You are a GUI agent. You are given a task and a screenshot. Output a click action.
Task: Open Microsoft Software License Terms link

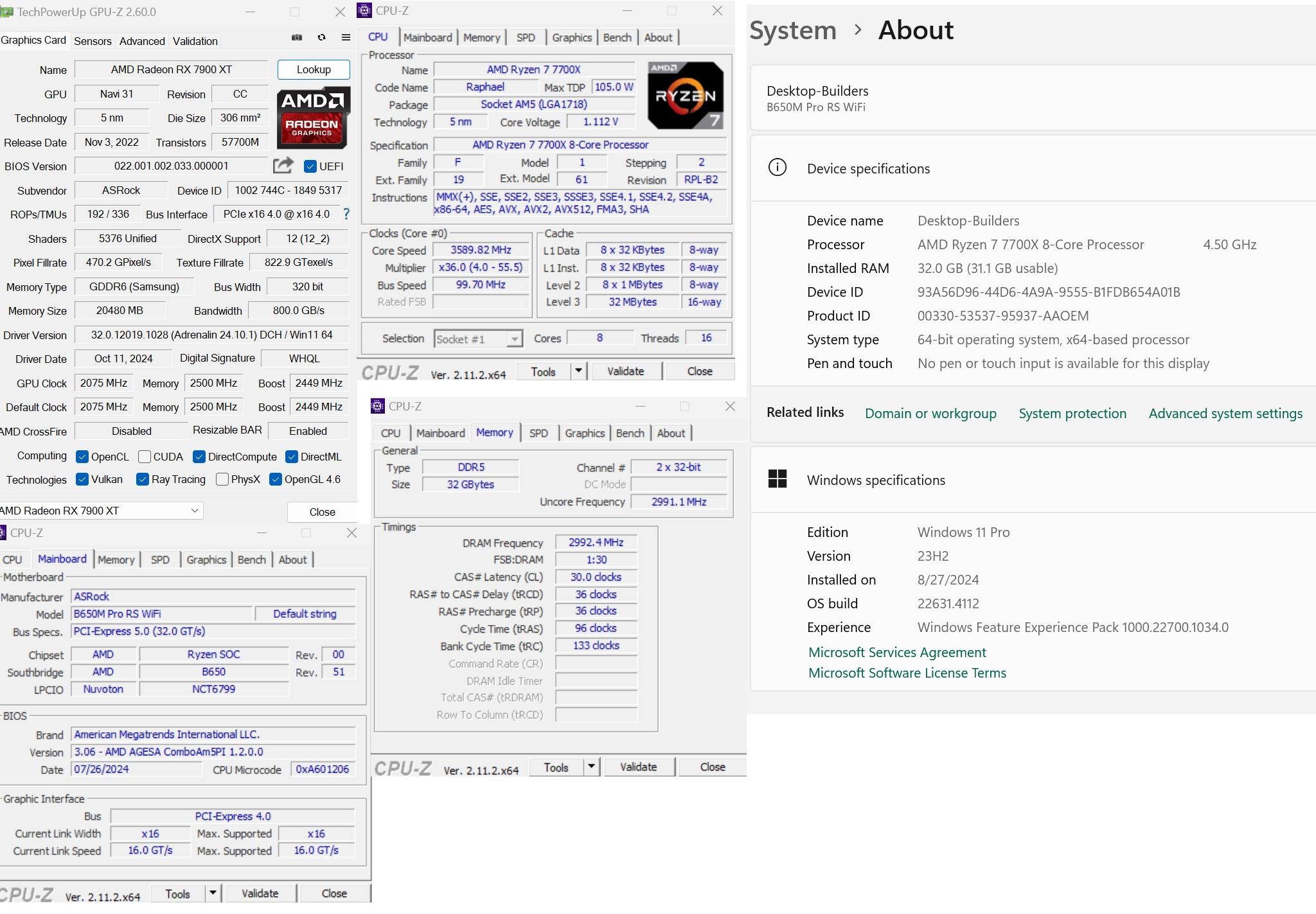[x=907, y=672]
